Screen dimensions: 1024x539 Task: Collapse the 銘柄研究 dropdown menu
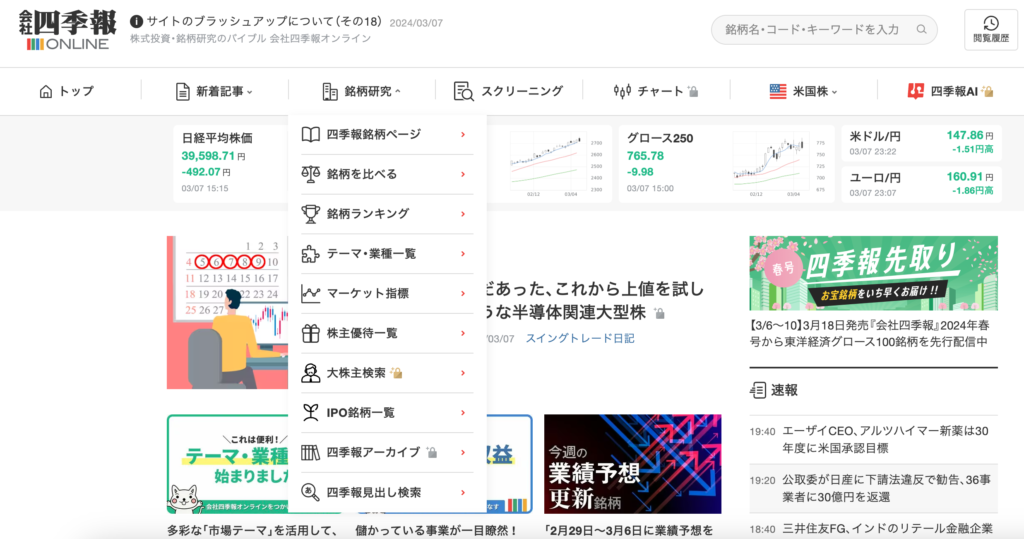click(x=362, y=91)
